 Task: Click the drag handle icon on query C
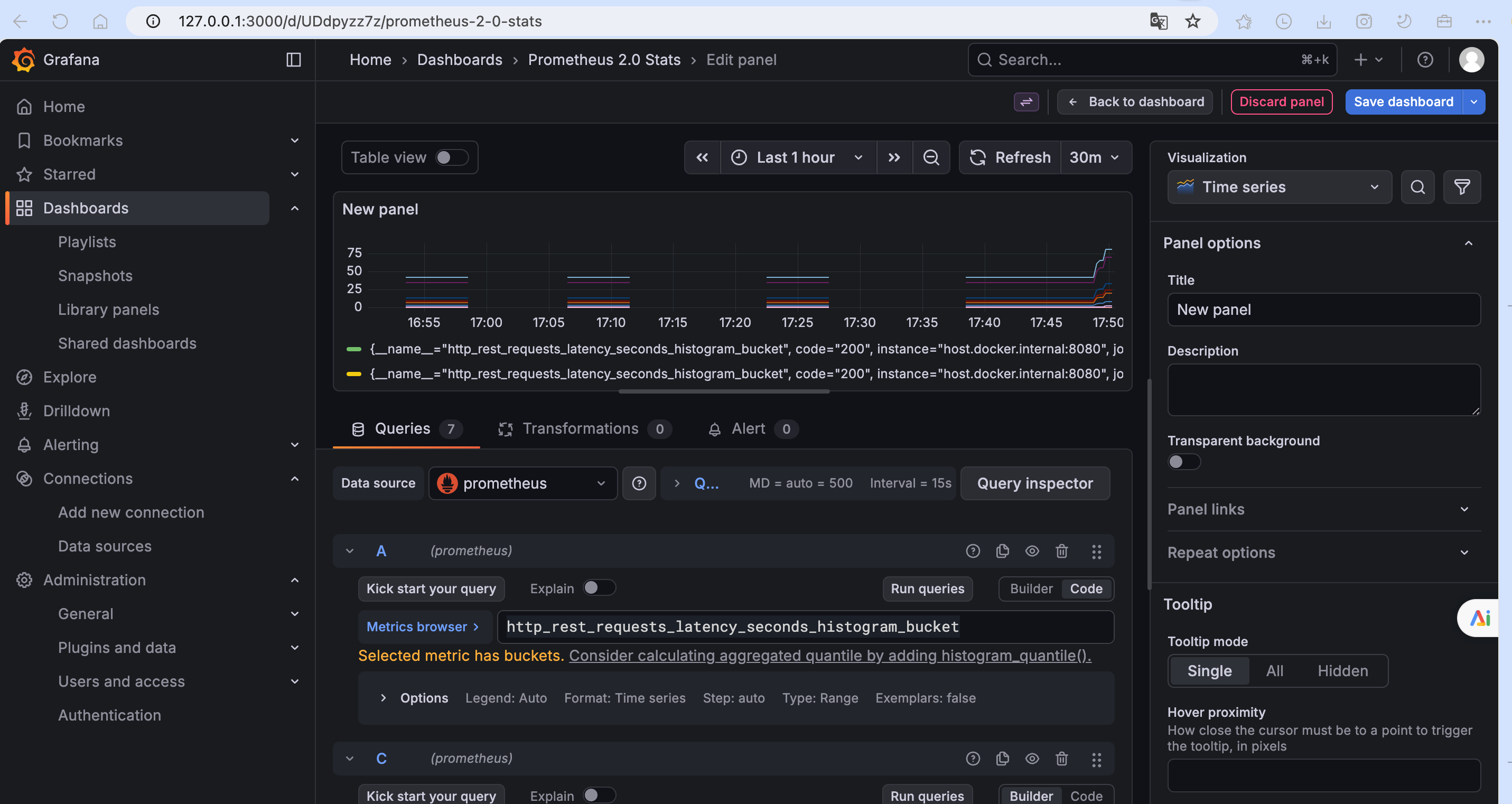click(1096, 759)
